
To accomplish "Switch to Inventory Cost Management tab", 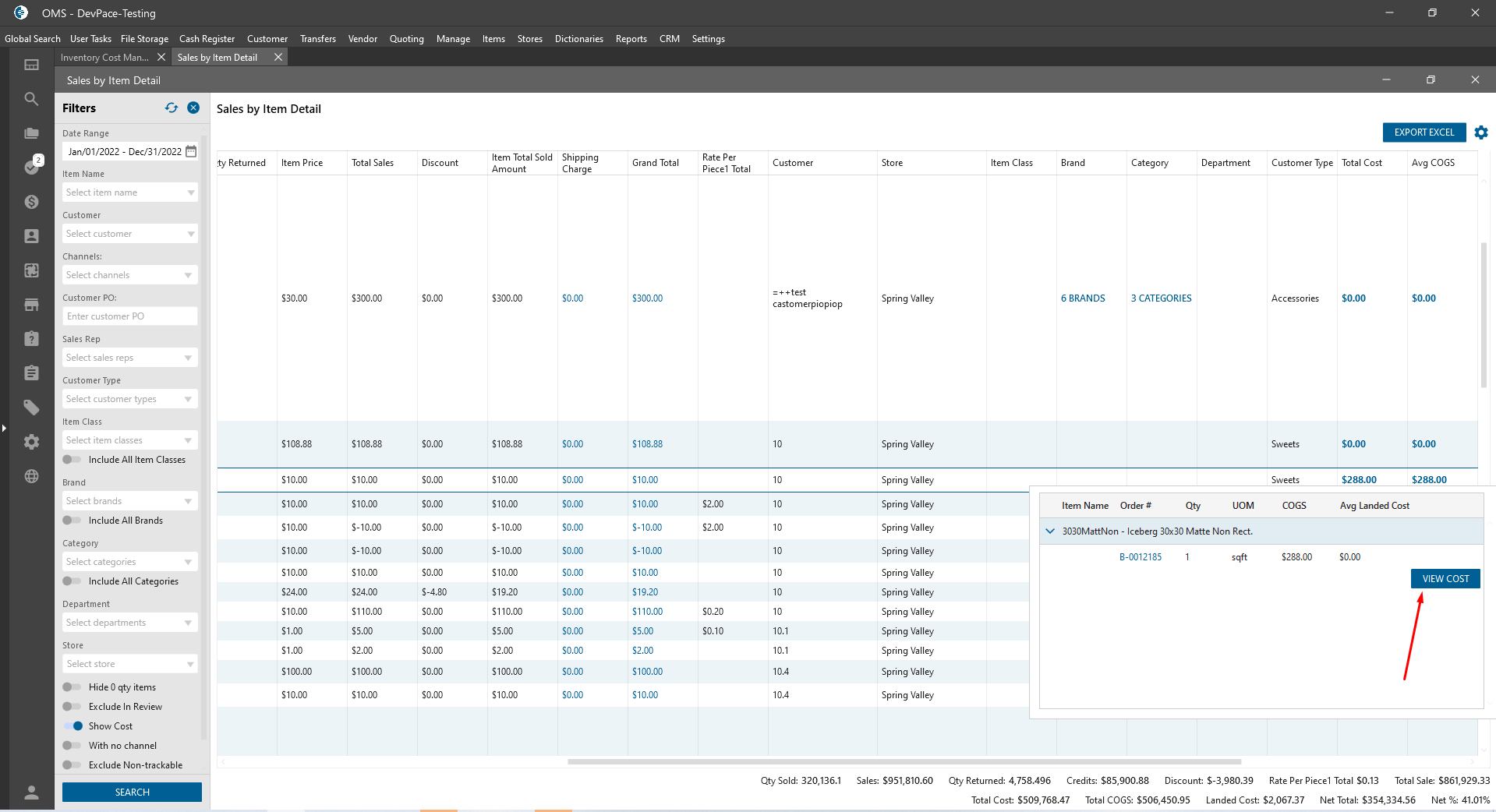I will (x=104, y=58).
